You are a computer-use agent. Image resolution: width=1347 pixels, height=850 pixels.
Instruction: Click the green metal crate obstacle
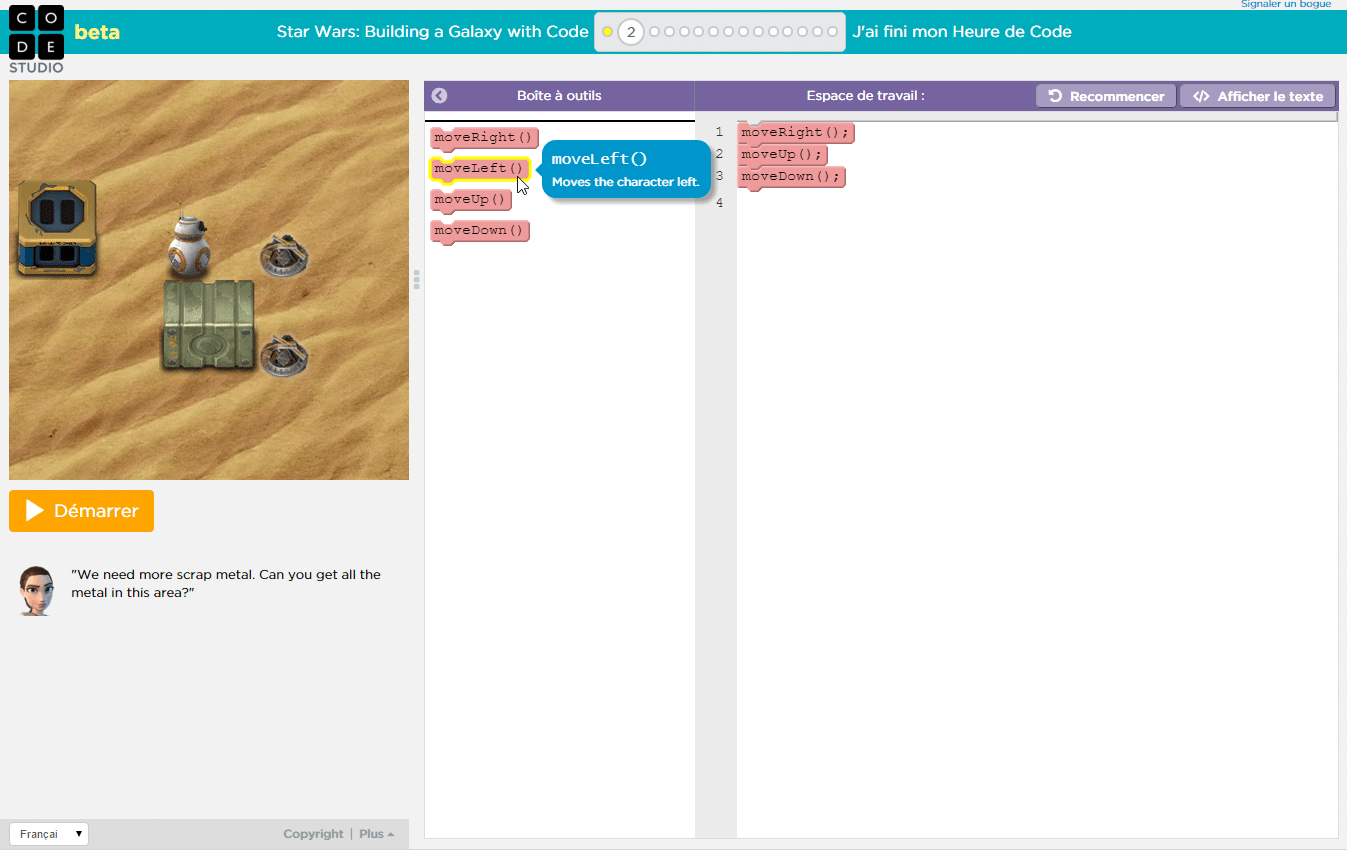(208, 325)
